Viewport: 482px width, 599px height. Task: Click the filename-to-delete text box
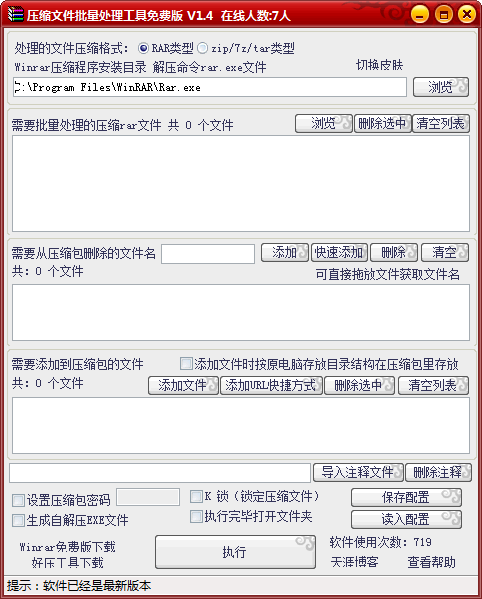click(208, 254)
